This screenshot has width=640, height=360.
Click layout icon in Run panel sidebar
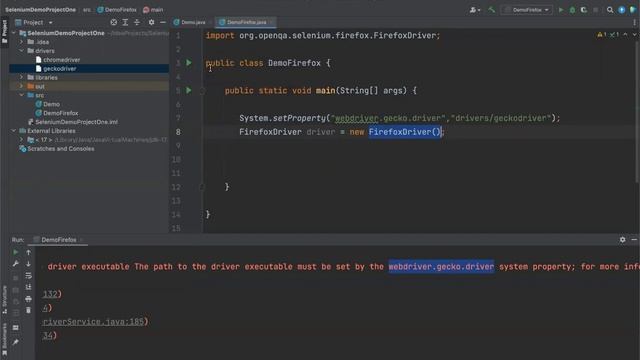tap(16, 328)
